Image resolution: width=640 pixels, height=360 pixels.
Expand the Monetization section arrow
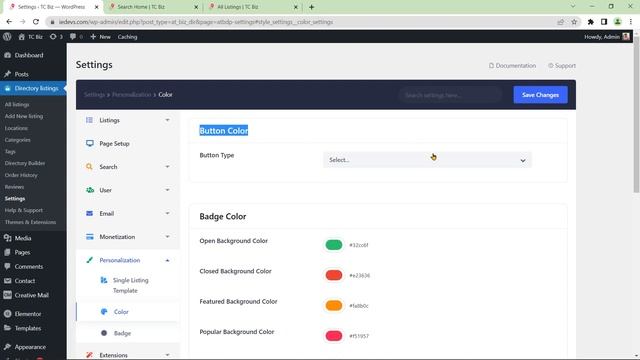pyautogui.click(x=167, y=237)
